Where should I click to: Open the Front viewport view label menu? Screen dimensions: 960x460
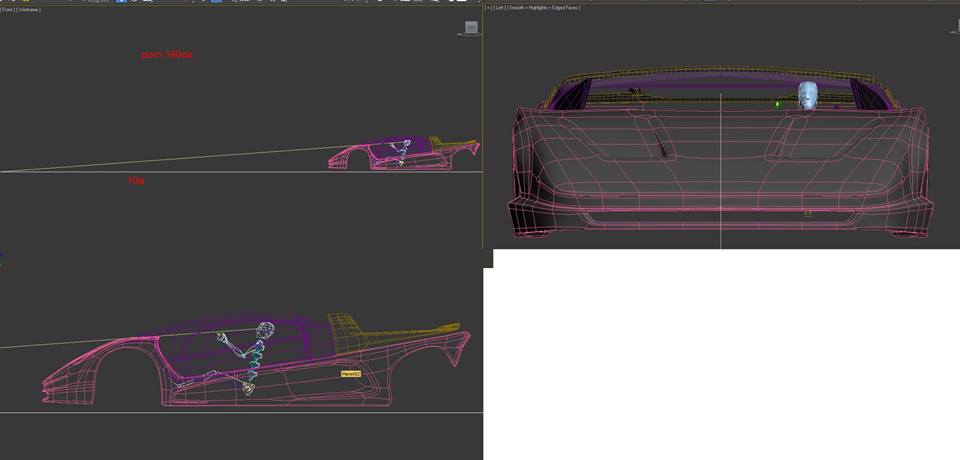click(9, 9)
